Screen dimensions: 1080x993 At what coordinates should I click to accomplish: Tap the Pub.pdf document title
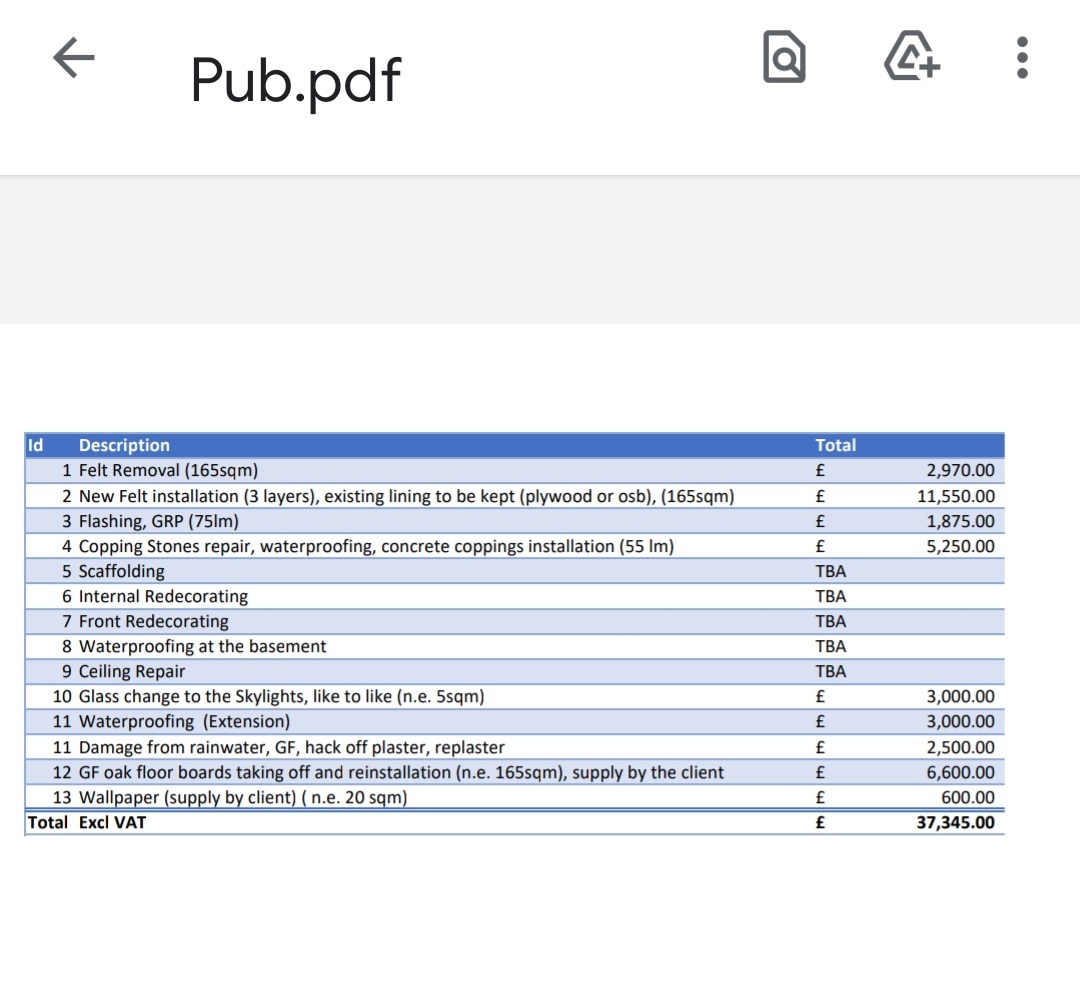pos(295,80)
